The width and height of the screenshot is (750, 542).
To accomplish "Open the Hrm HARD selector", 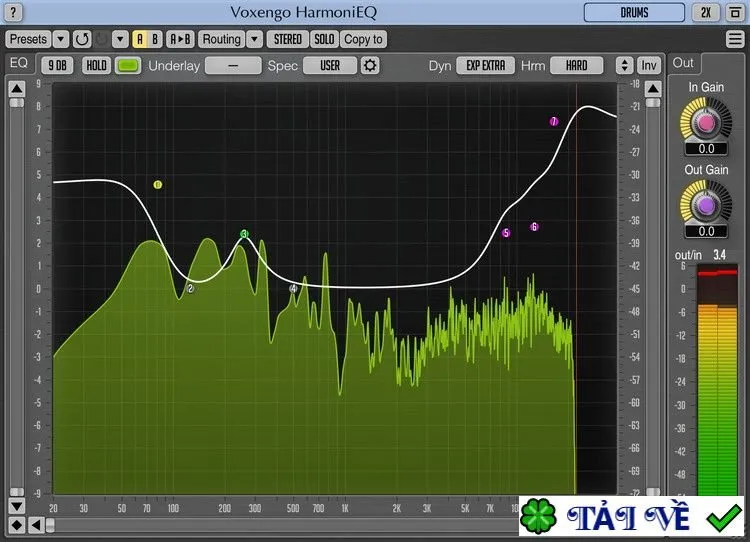I will click(x=576, y=66).
